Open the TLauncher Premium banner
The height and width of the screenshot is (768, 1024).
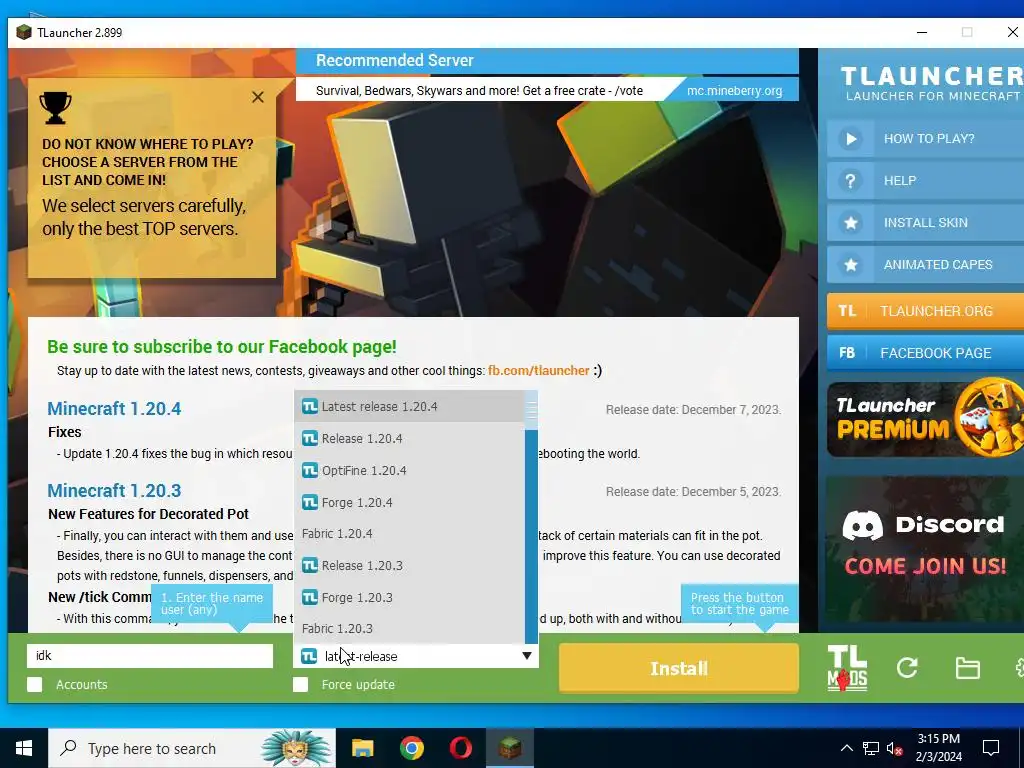(x=925, y=419)
